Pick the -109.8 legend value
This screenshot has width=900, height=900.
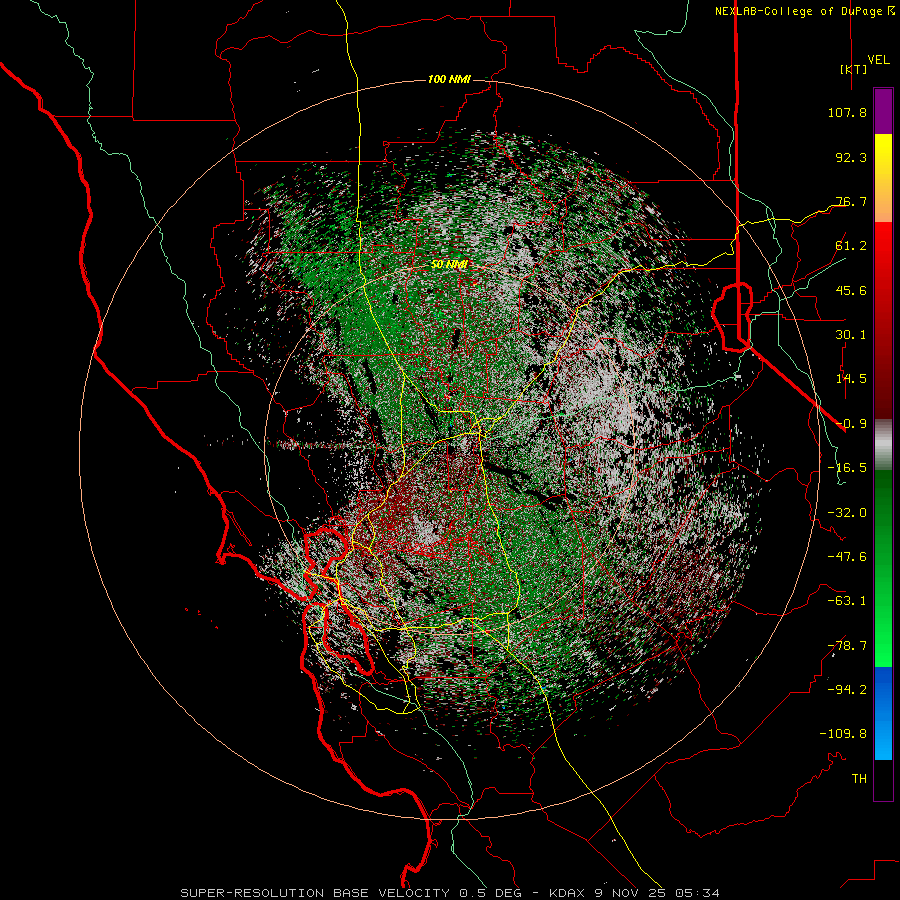tap(843, 734)
